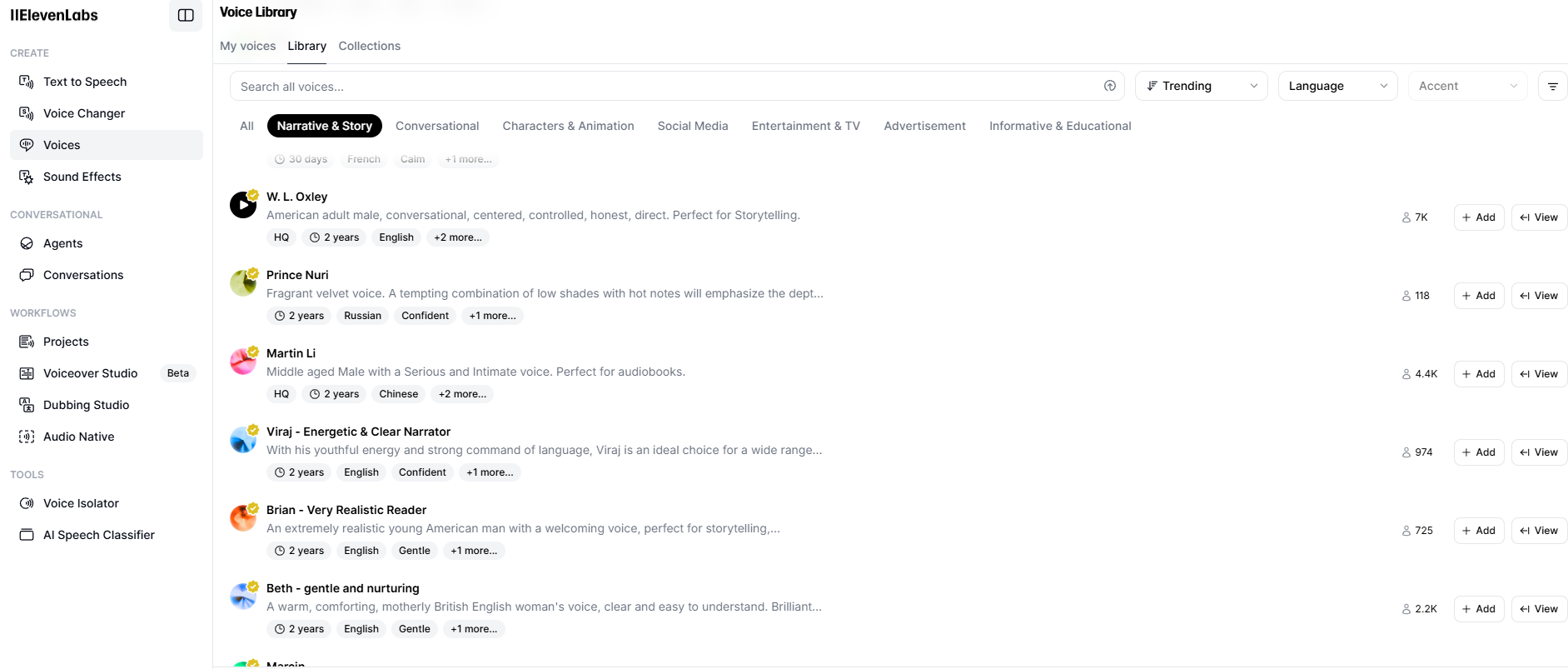Open Text to Speech from sidebar
This screenshot has width=1568, height=669.
[x=107, y=82]
